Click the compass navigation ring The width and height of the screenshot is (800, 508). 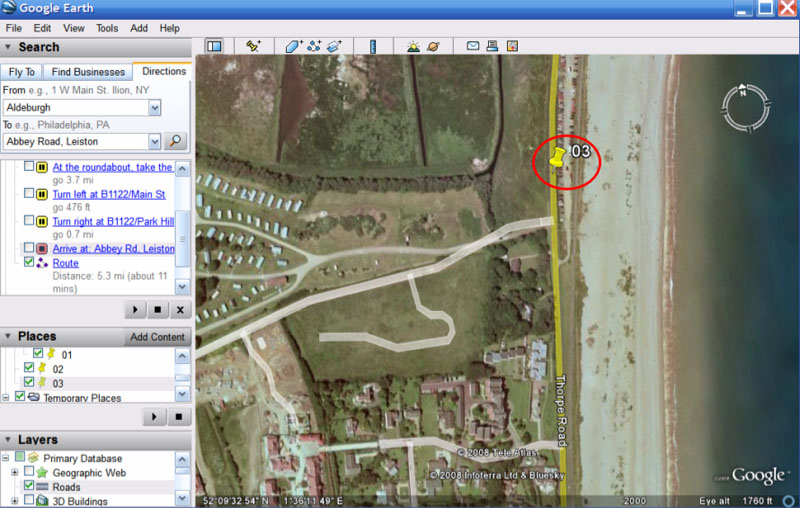(x=745, y=108)
